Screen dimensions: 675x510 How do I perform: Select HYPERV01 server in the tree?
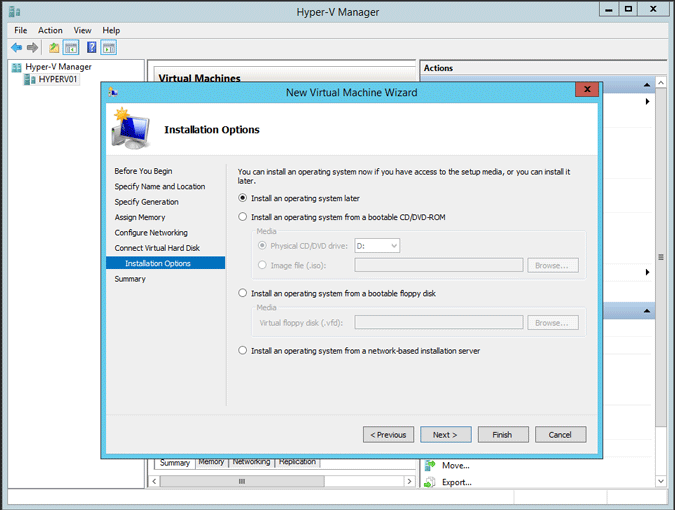coord(57,79)
